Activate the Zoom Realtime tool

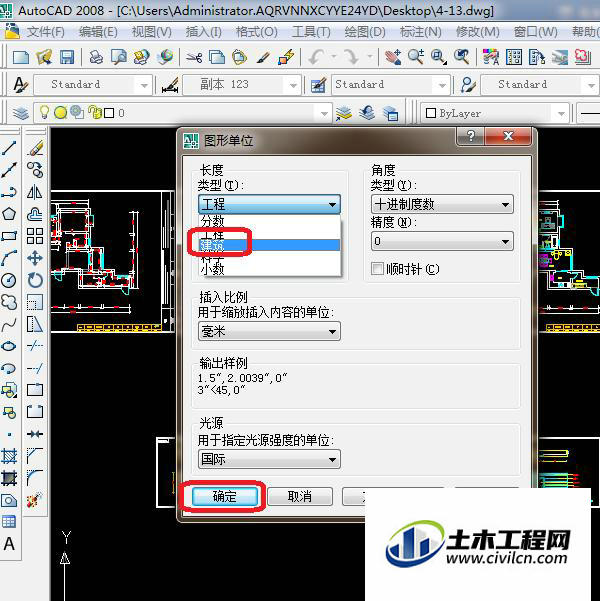point(416,57)
